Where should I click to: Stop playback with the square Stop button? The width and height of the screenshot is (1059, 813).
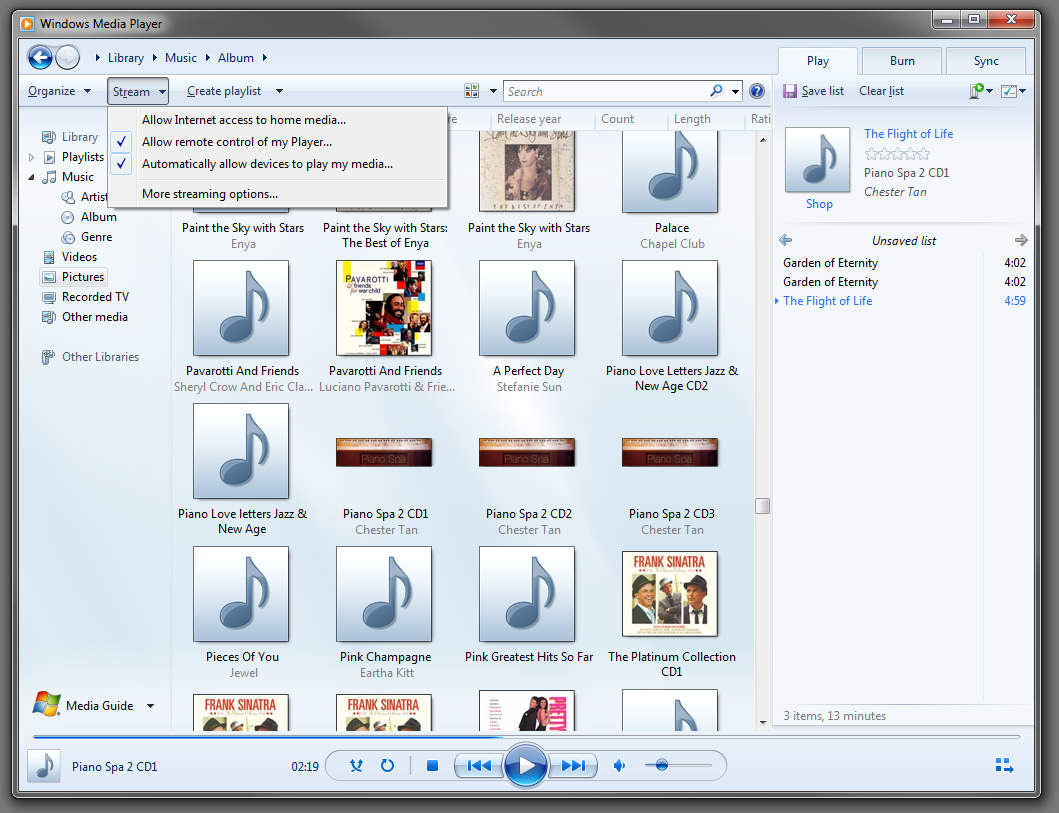[x=433, y=765]
